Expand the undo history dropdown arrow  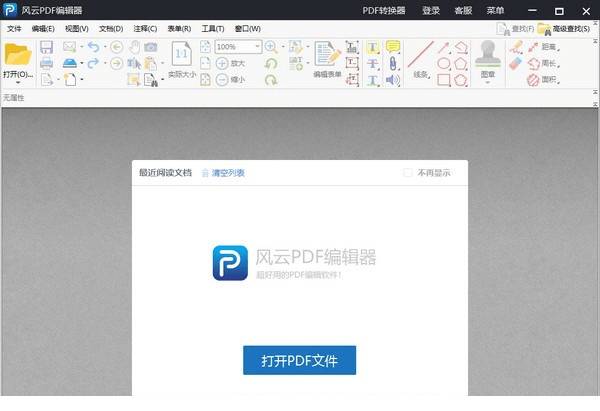point(105,47)
